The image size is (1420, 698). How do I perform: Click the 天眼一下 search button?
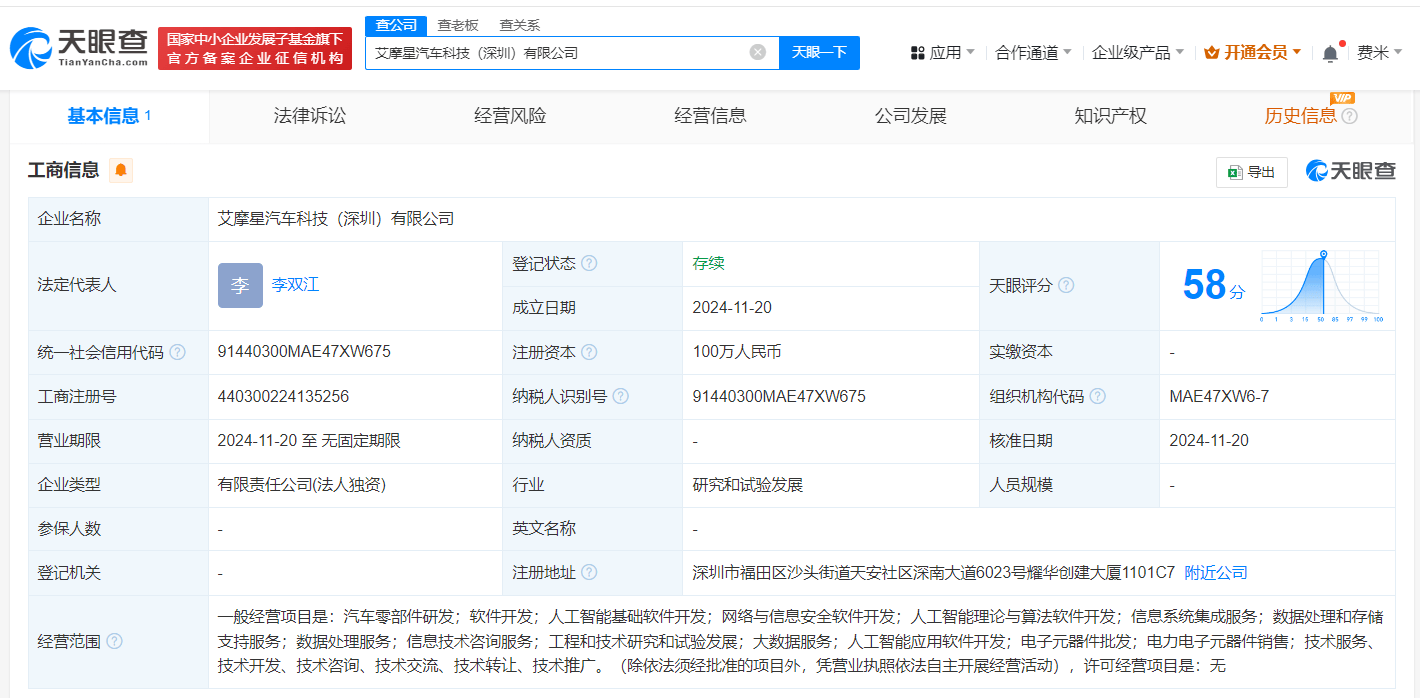pyautogui.click(x=819, y=52)
